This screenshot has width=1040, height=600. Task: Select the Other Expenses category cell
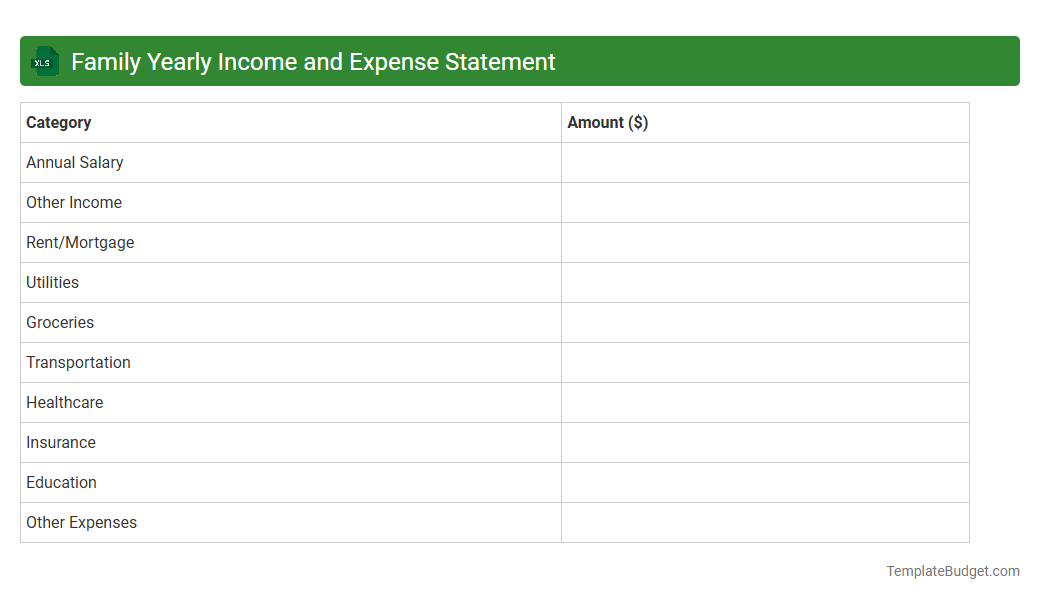tap(81, 522)
